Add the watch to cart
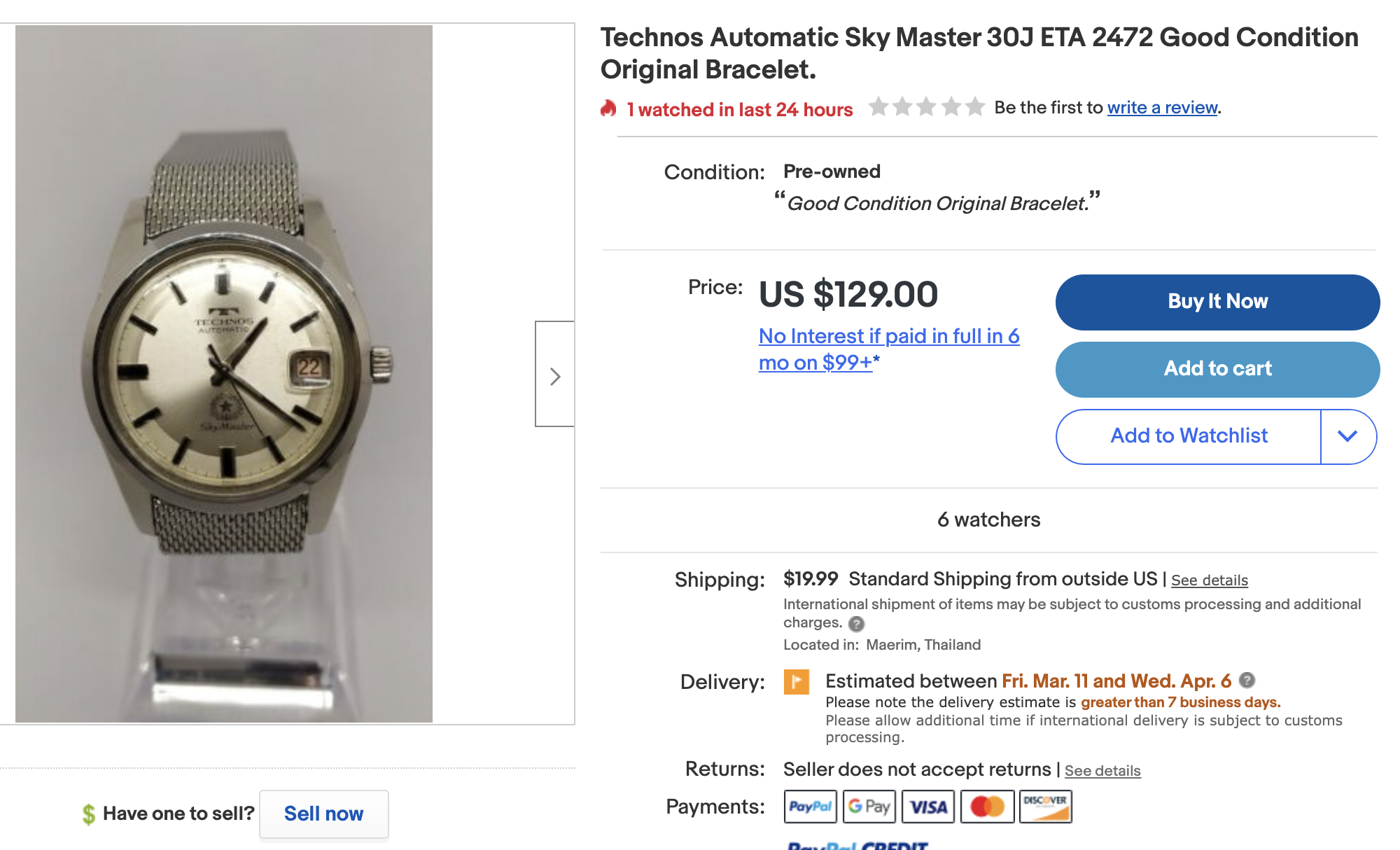The height and width of the screenshot is (850, 1400). click(x=1217, y=369)
